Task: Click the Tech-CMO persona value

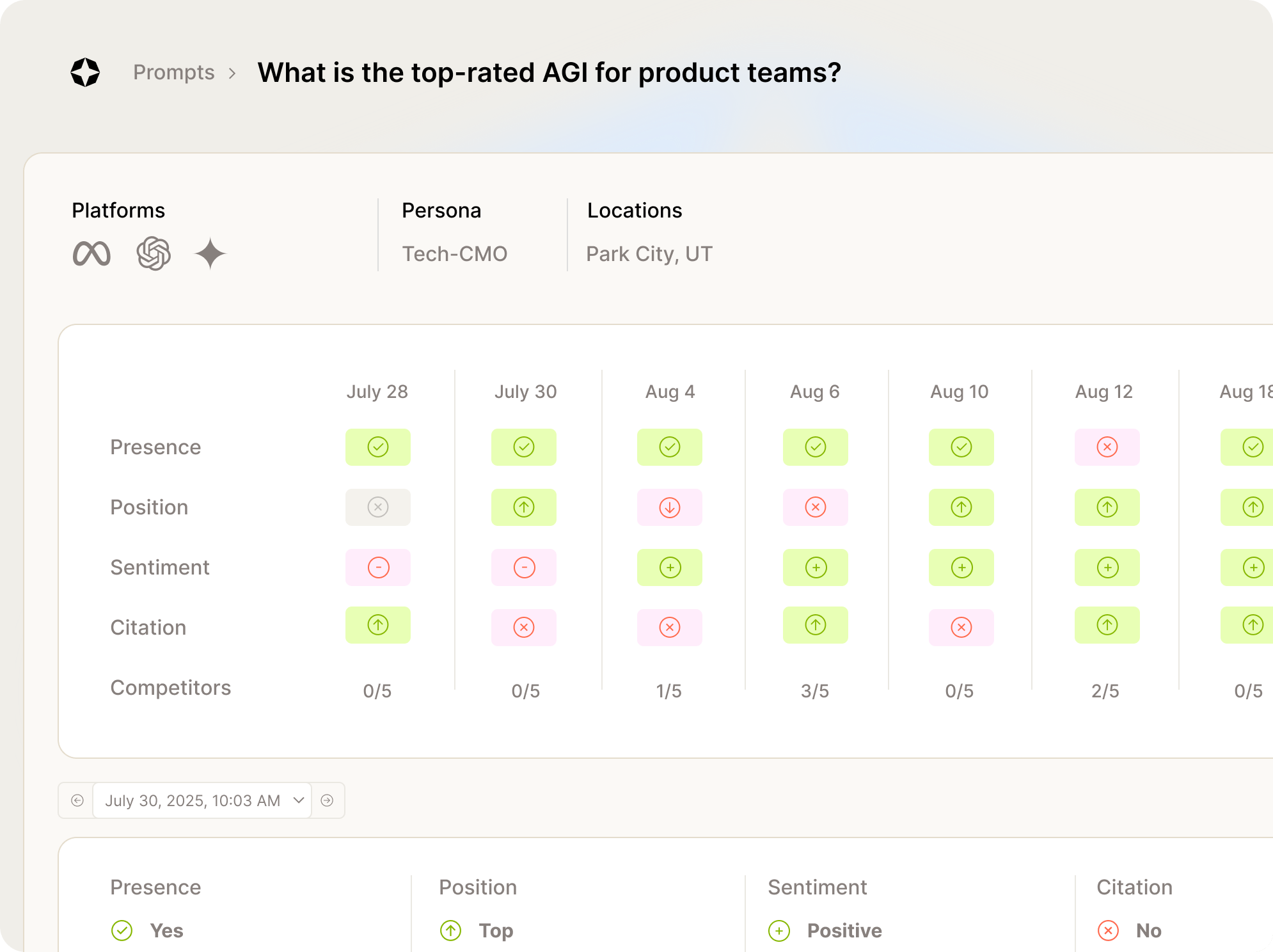Action: tap(454, 254)
